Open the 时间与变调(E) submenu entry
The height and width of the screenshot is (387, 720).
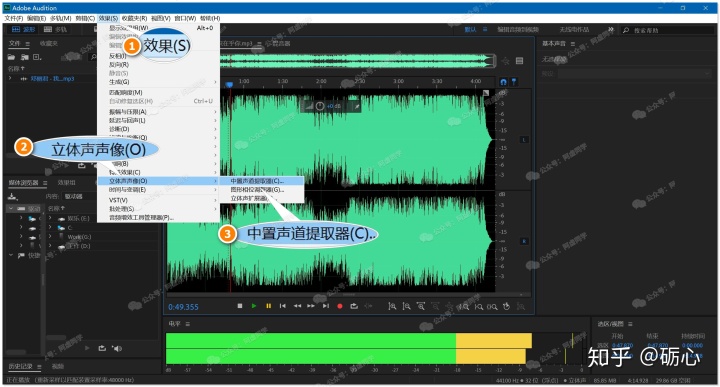[x=158, y=190]
